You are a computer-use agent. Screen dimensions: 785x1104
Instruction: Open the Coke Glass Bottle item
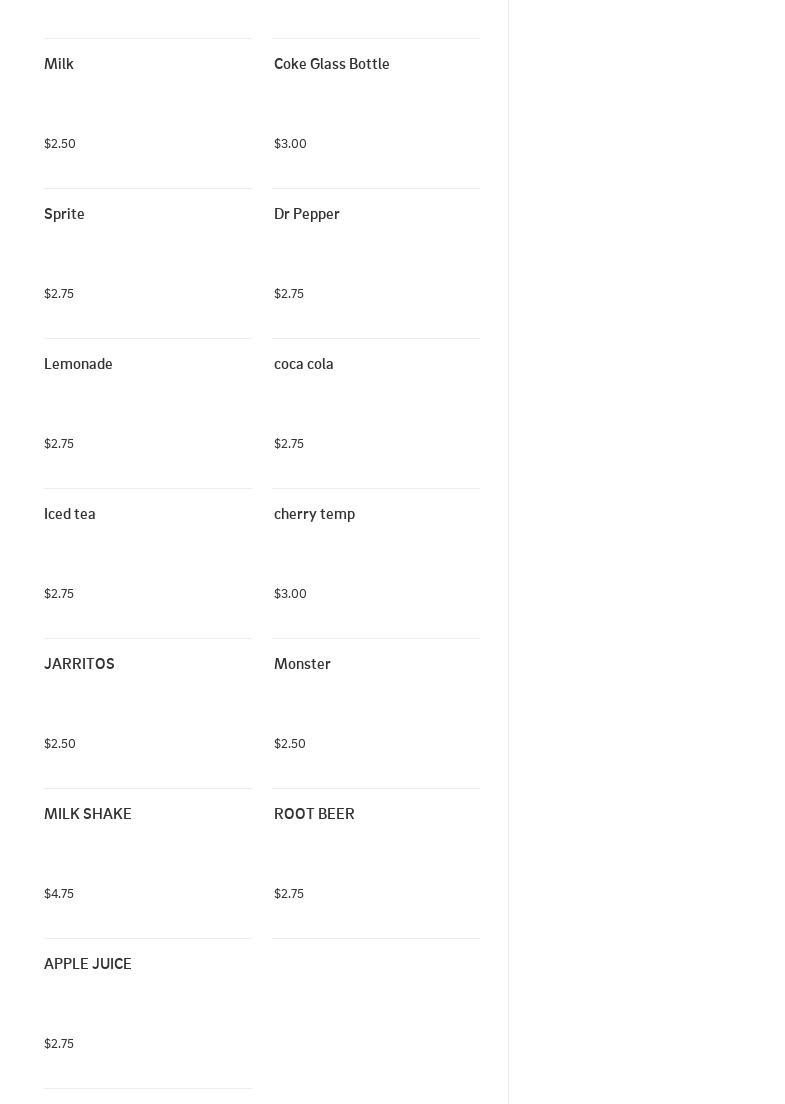pyautogui.click(x=331, y=64)
